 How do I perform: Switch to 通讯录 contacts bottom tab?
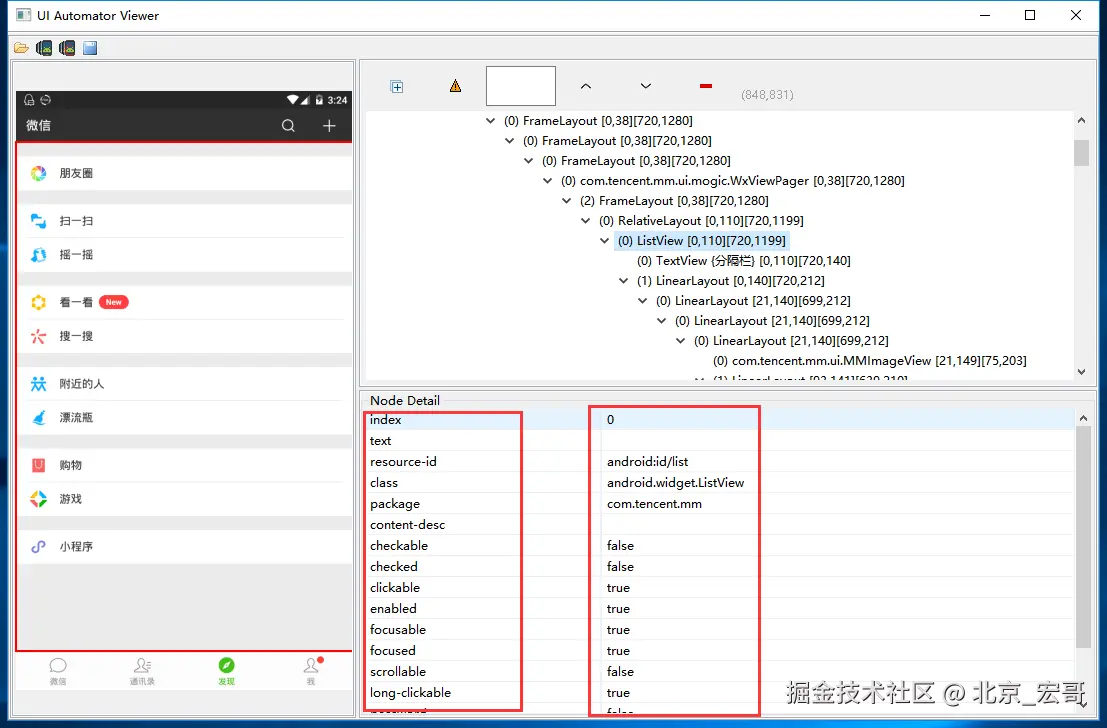pyautogui.click(x=142, y=671)
